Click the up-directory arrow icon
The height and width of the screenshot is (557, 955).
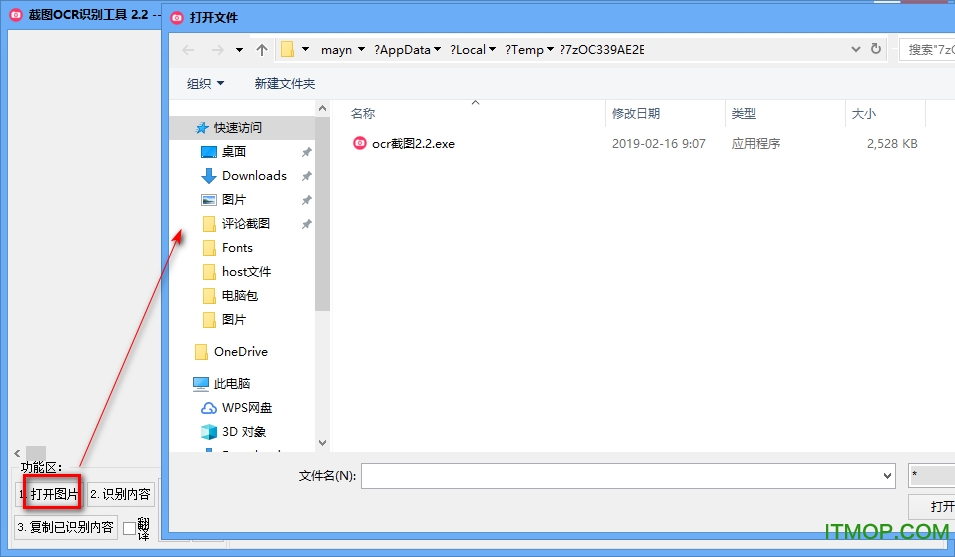point(262,49)
